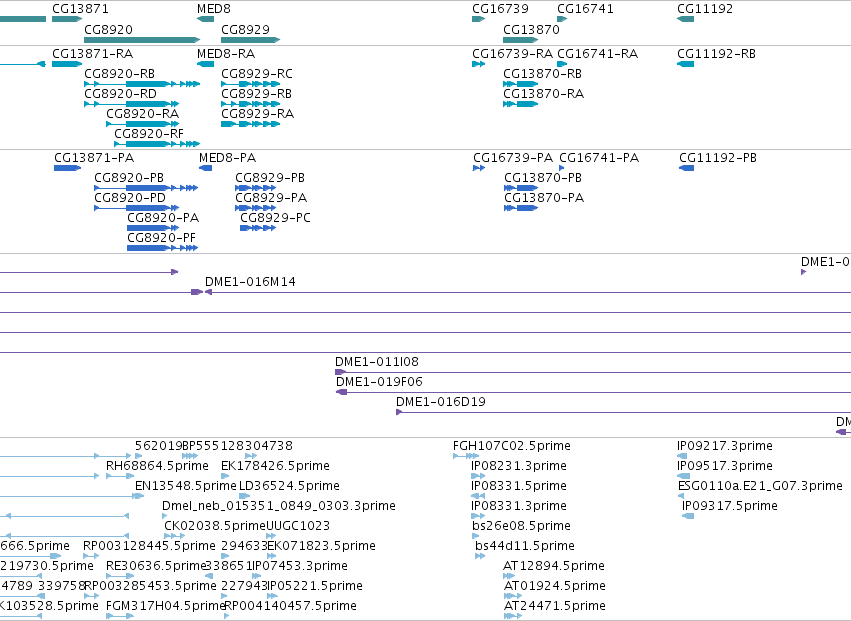This screenshot has width=851, height=621.
Task: Click the CG11192 gene label
Action: (x=705, y=9)
